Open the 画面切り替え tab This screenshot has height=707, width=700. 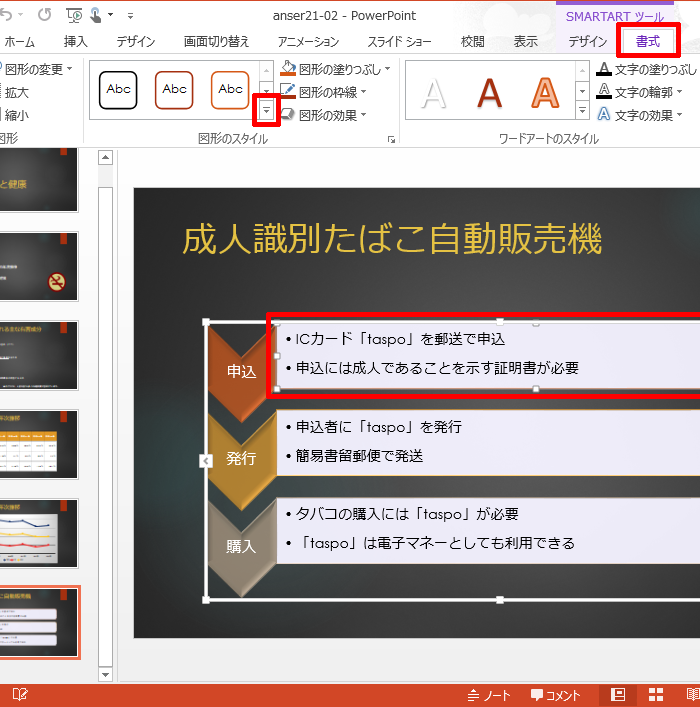[x=216, y=41]
